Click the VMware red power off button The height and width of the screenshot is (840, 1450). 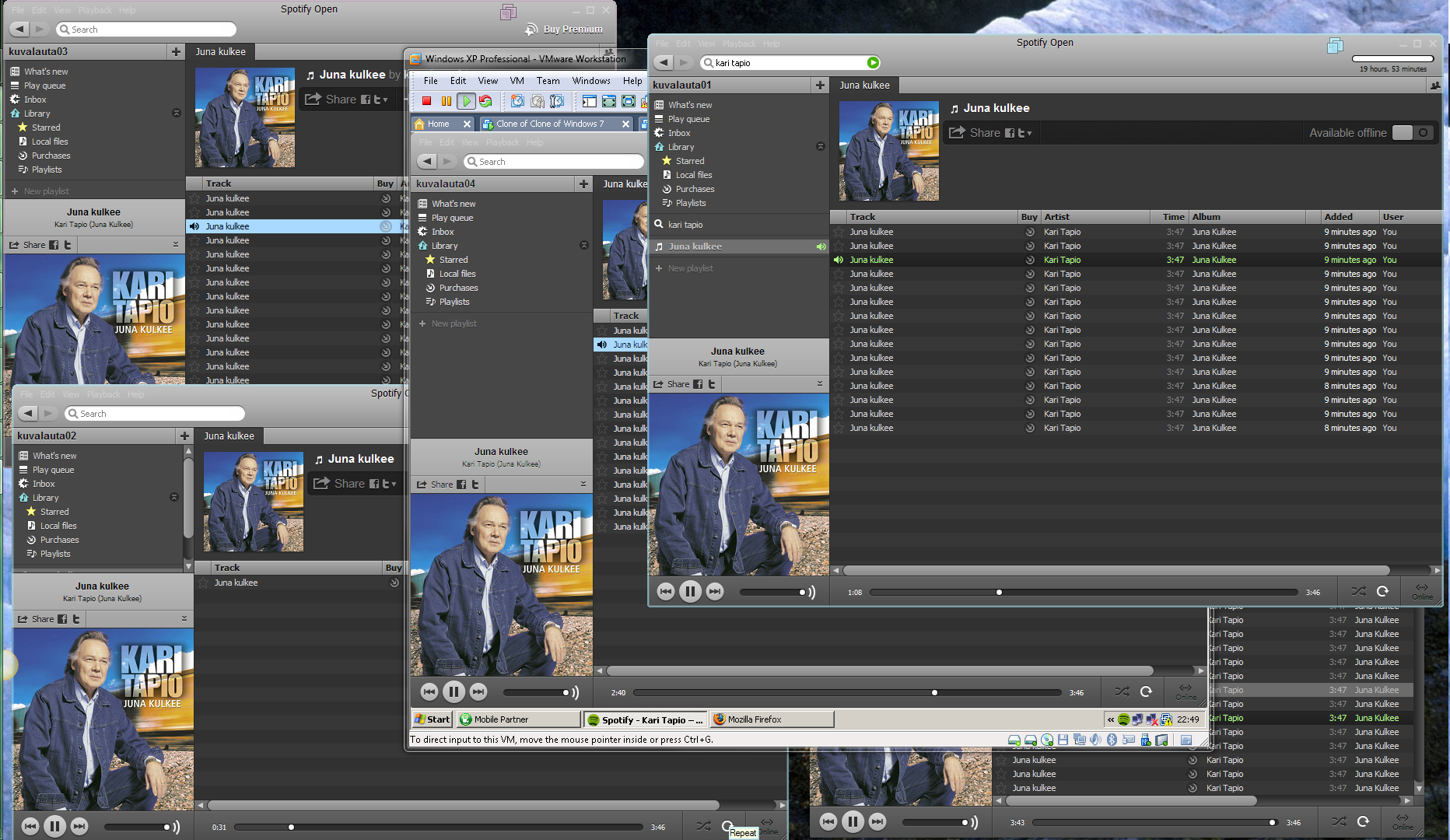click(x=426, y=101)
